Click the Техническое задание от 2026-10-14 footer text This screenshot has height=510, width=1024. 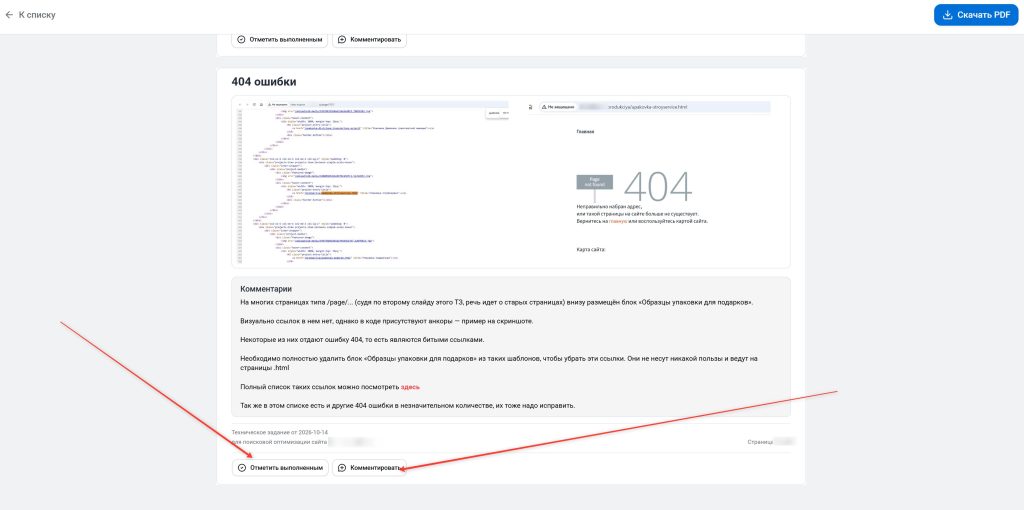(x=280, y=432)
